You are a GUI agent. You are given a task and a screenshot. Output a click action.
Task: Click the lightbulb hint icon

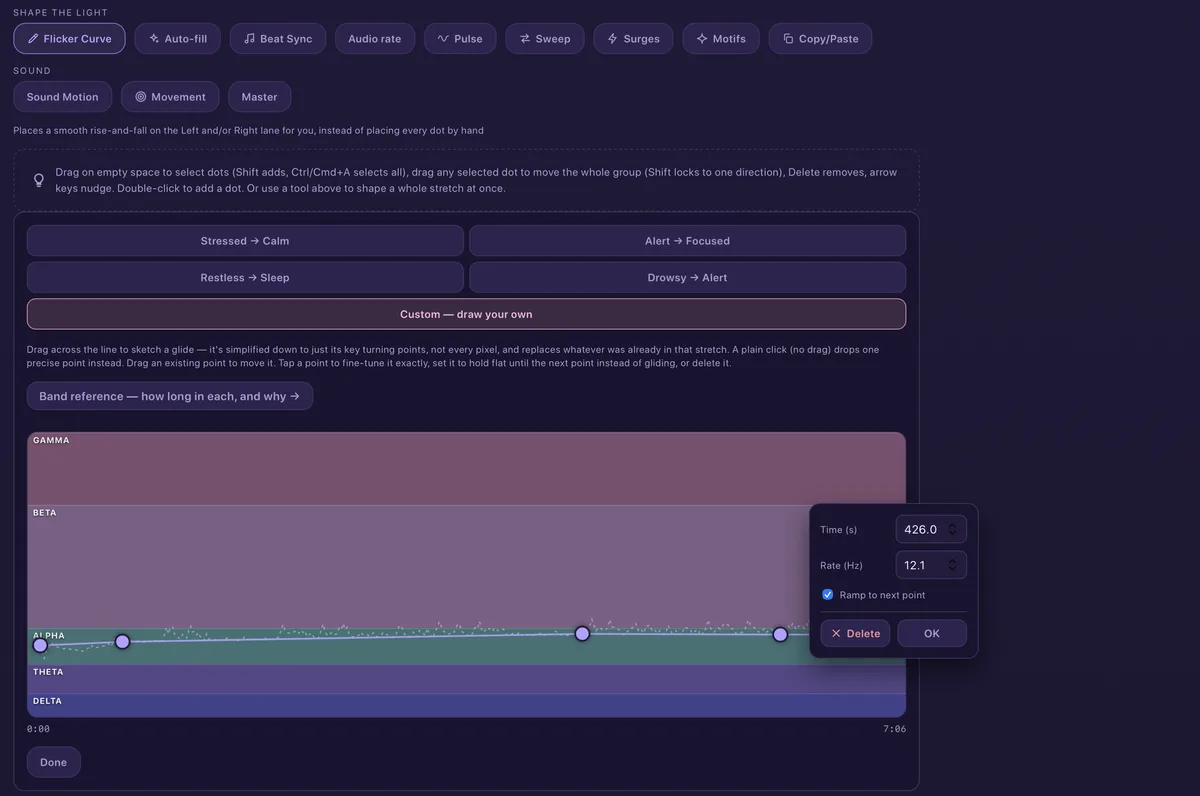pos(39,180)
